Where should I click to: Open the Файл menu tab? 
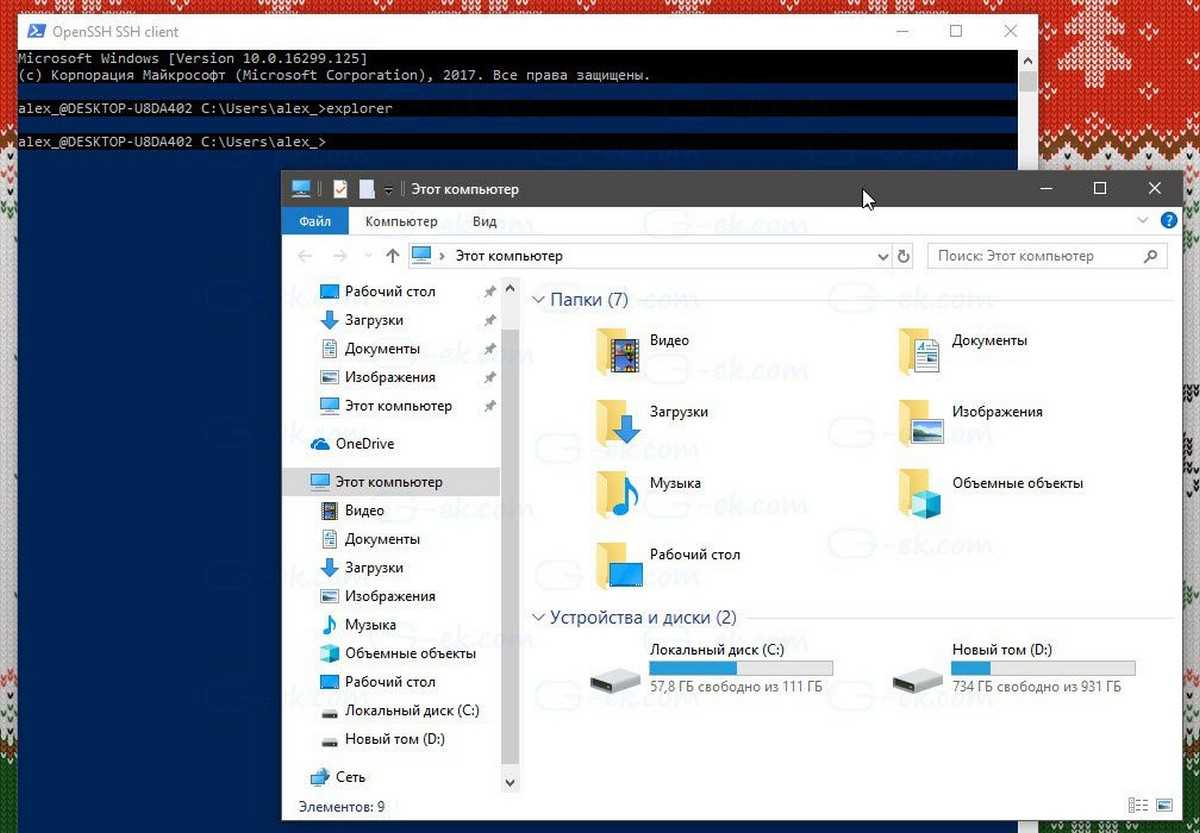click(314, 221)
